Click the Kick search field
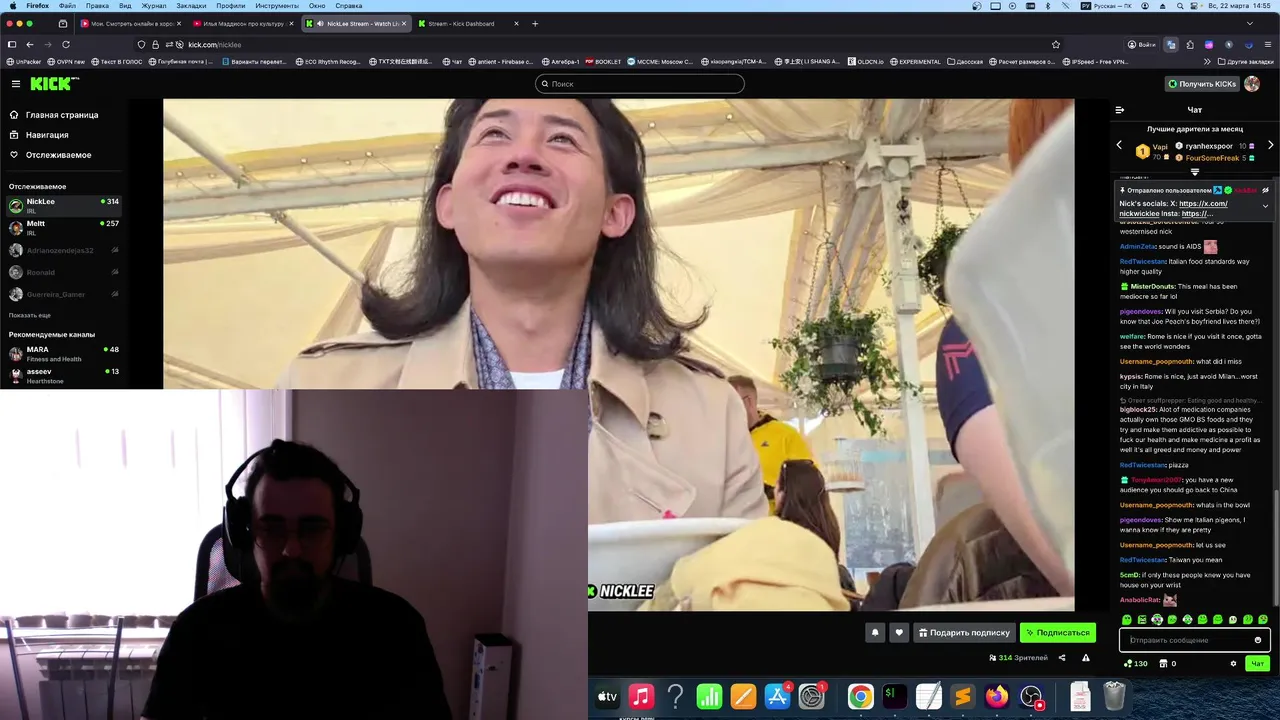 pos(640,84)
